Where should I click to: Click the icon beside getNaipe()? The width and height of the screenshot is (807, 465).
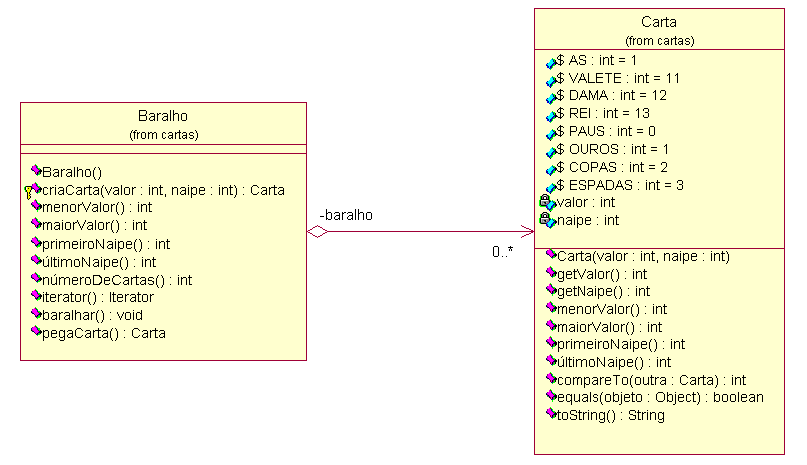551,289
